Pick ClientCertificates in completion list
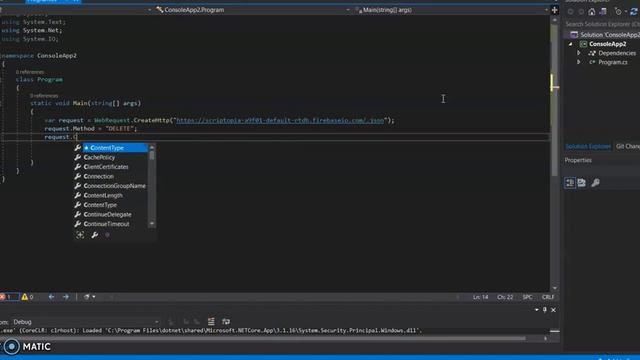 (106, 167)
